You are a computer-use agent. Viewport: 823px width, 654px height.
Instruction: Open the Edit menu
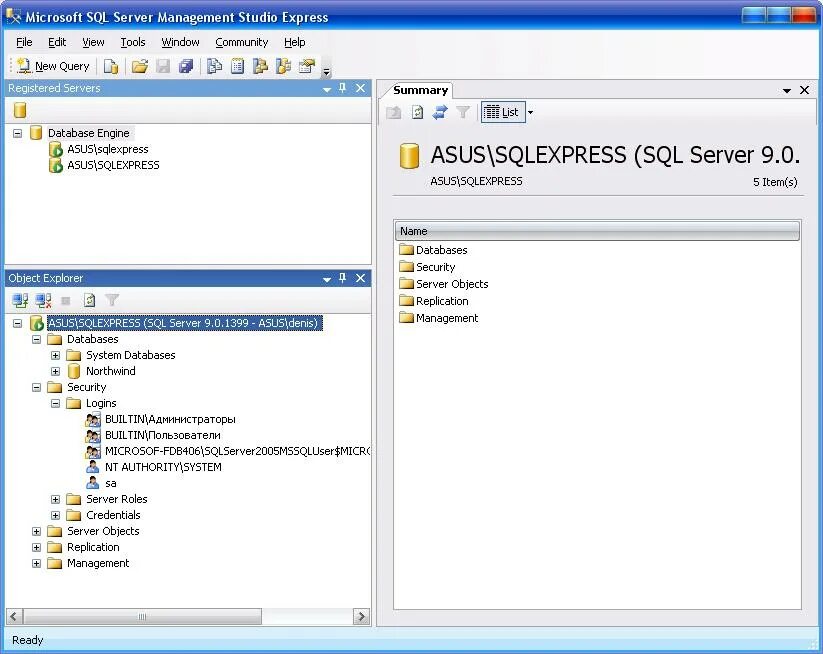57,42
